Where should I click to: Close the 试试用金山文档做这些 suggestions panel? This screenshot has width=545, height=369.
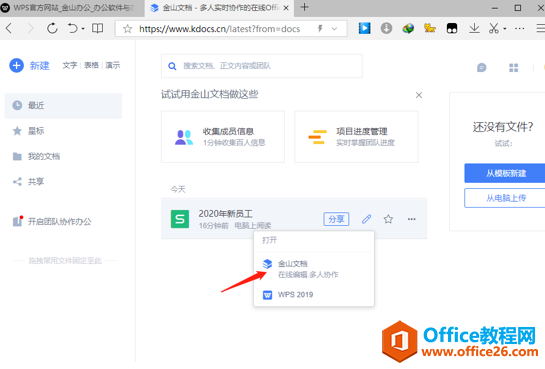pyautogui.click(x=419, y=95)
